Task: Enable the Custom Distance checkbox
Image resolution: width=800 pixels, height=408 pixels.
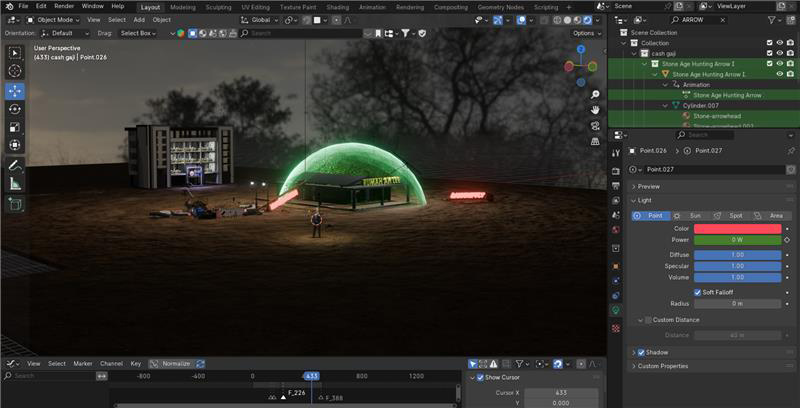Action: coord(648,320)
